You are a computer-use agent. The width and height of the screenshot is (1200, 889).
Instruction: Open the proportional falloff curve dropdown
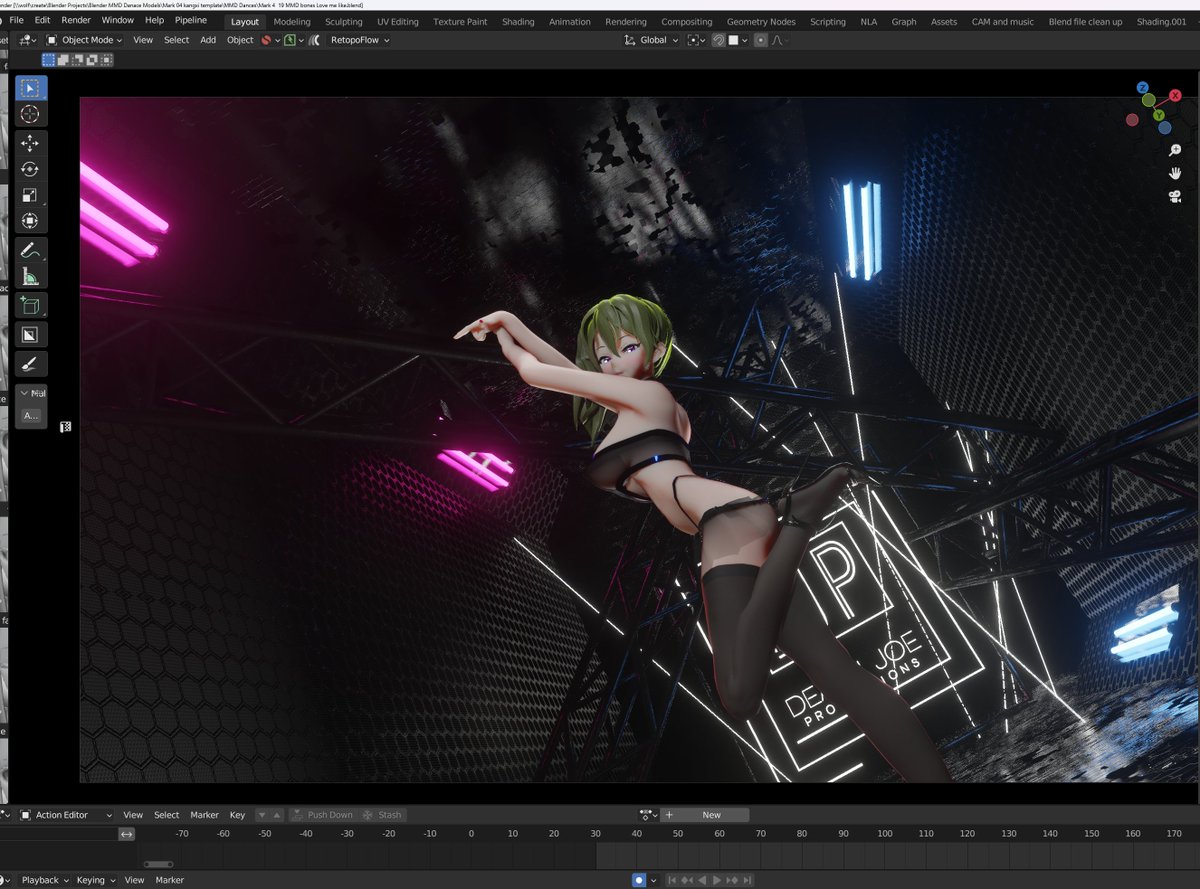[x=779, y=40]
